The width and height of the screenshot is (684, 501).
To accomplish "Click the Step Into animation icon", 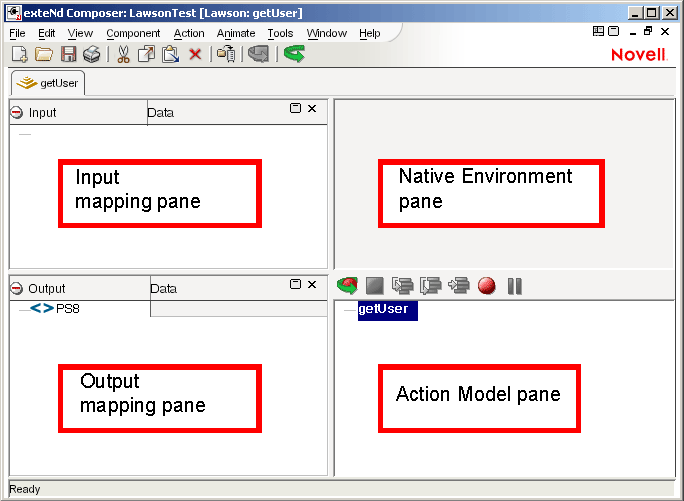I will 403,286.
